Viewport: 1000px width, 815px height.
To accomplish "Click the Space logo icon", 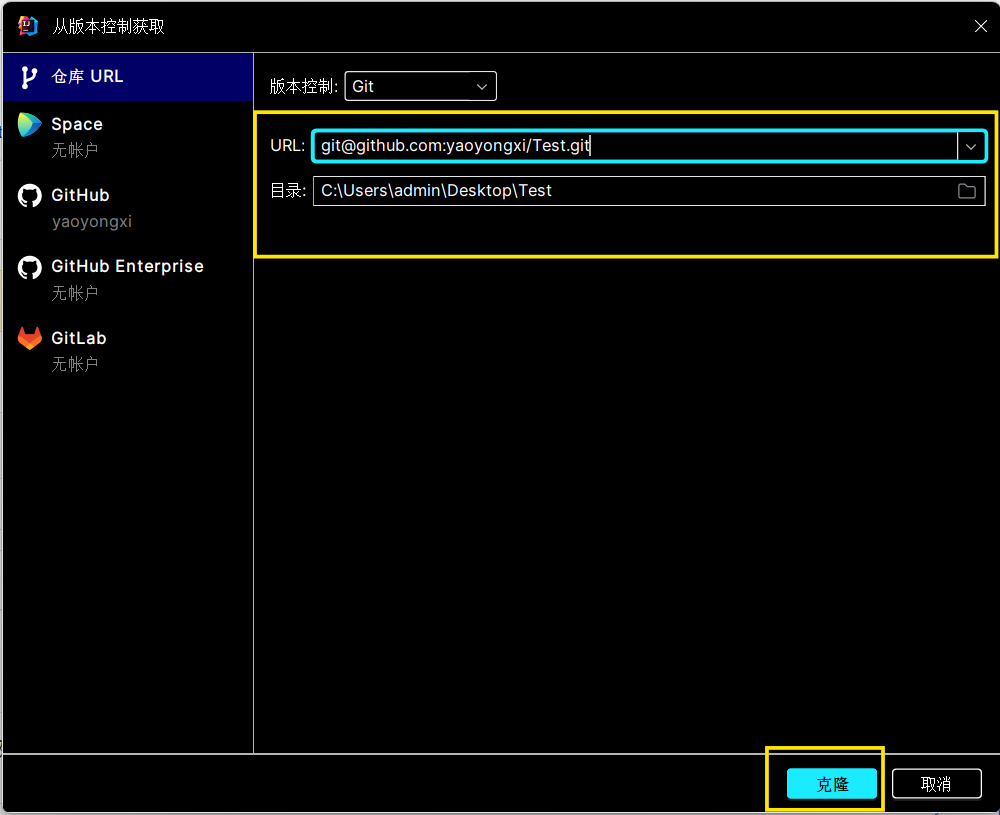I will click(x=29, y=125).
